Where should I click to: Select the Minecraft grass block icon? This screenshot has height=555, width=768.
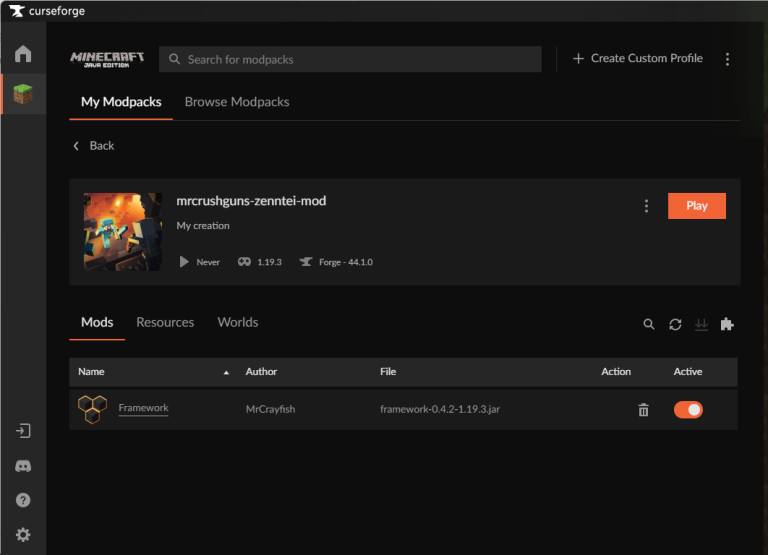click(23, 94)
